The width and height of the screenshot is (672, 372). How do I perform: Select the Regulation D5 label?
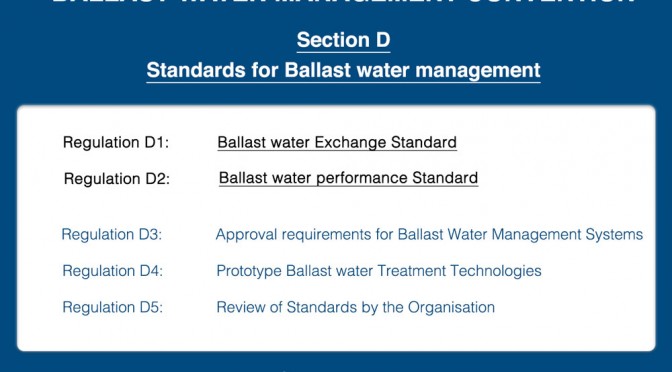click(113, 307)
